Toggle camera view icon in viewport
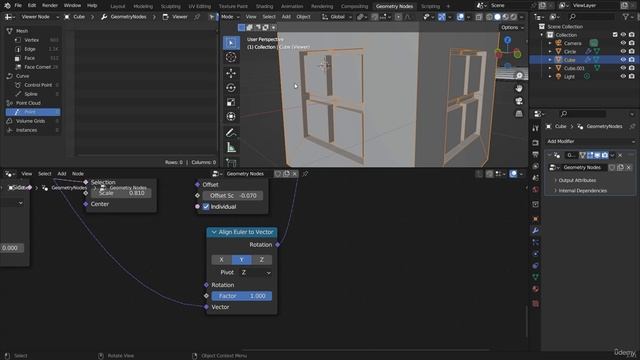This screenshot has height=360, width=640. pos(519,101)
